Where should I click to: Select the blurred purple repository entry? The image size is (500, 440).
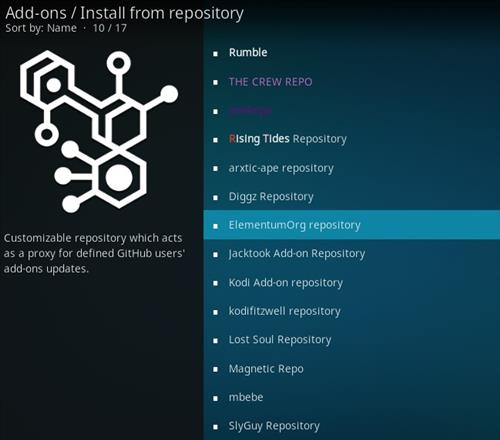tap(352, 111)
